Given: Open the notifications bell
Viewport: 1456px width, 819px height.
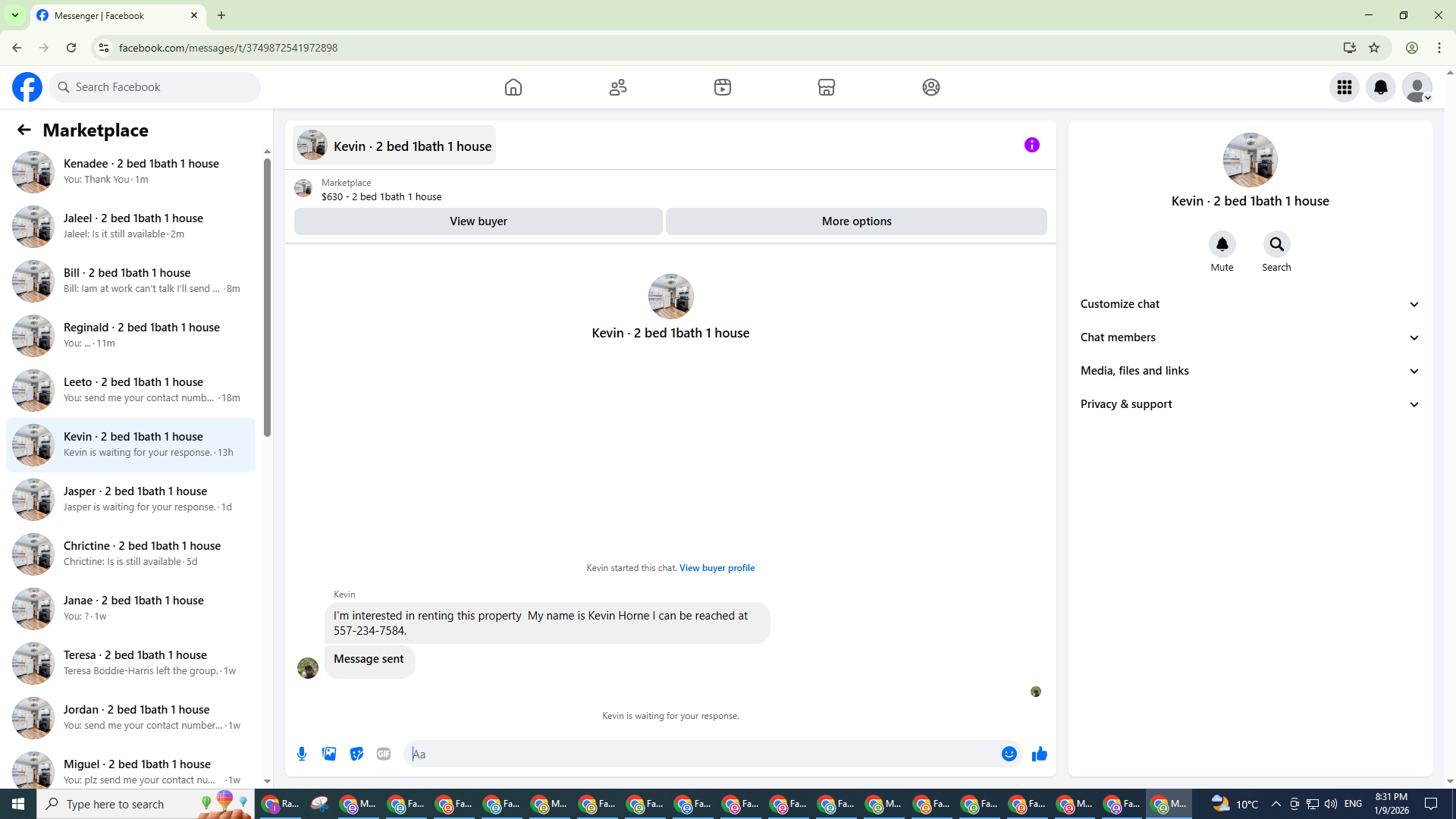Looking at the screenshot, I should click(x=1380, y=87).
